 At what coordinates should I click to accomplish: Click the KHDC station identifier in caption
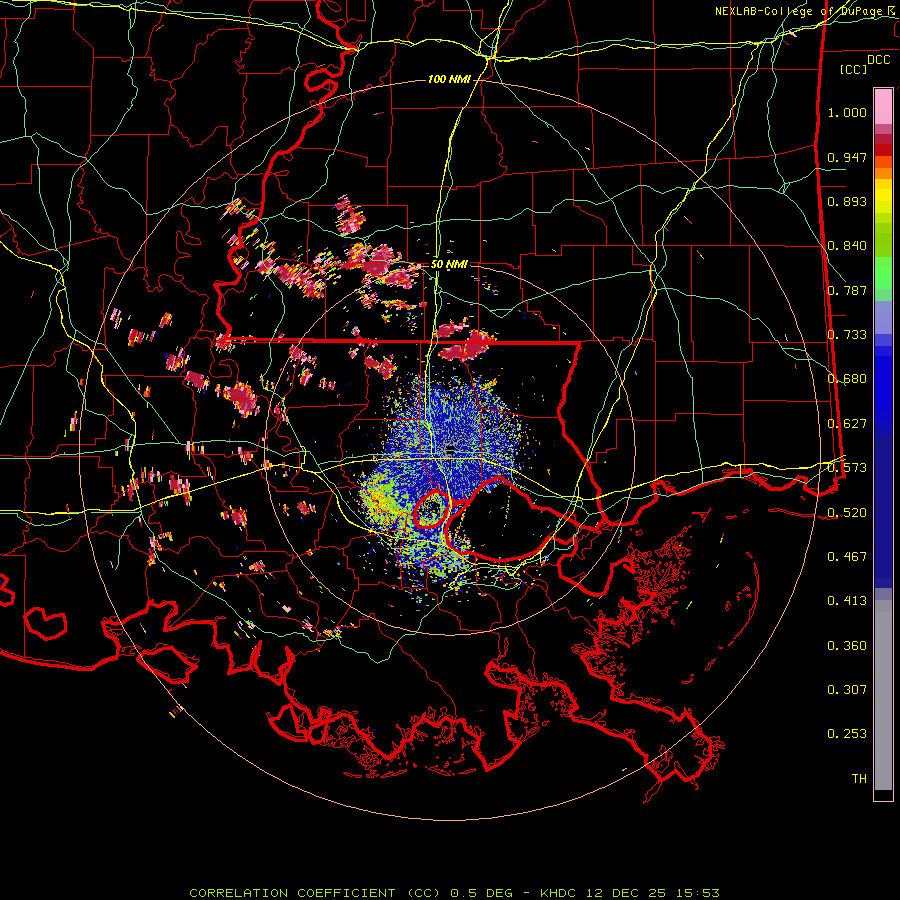(x=559, y=893)
